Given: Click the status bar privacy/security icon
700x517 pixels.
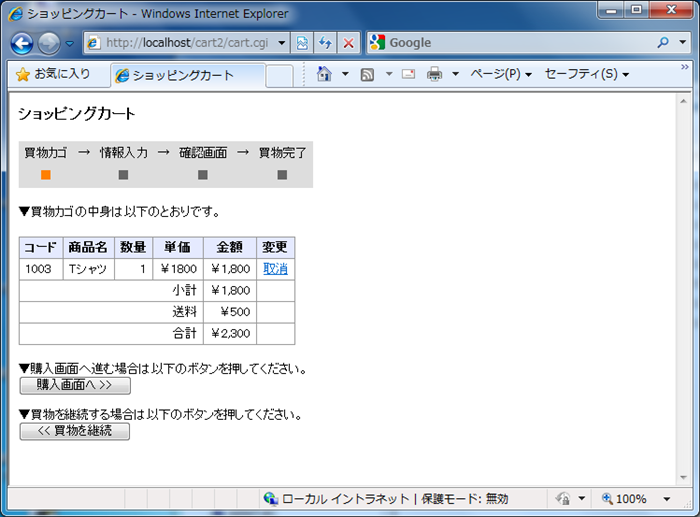Looking at the screenshot, I should (x=563, y=498).
